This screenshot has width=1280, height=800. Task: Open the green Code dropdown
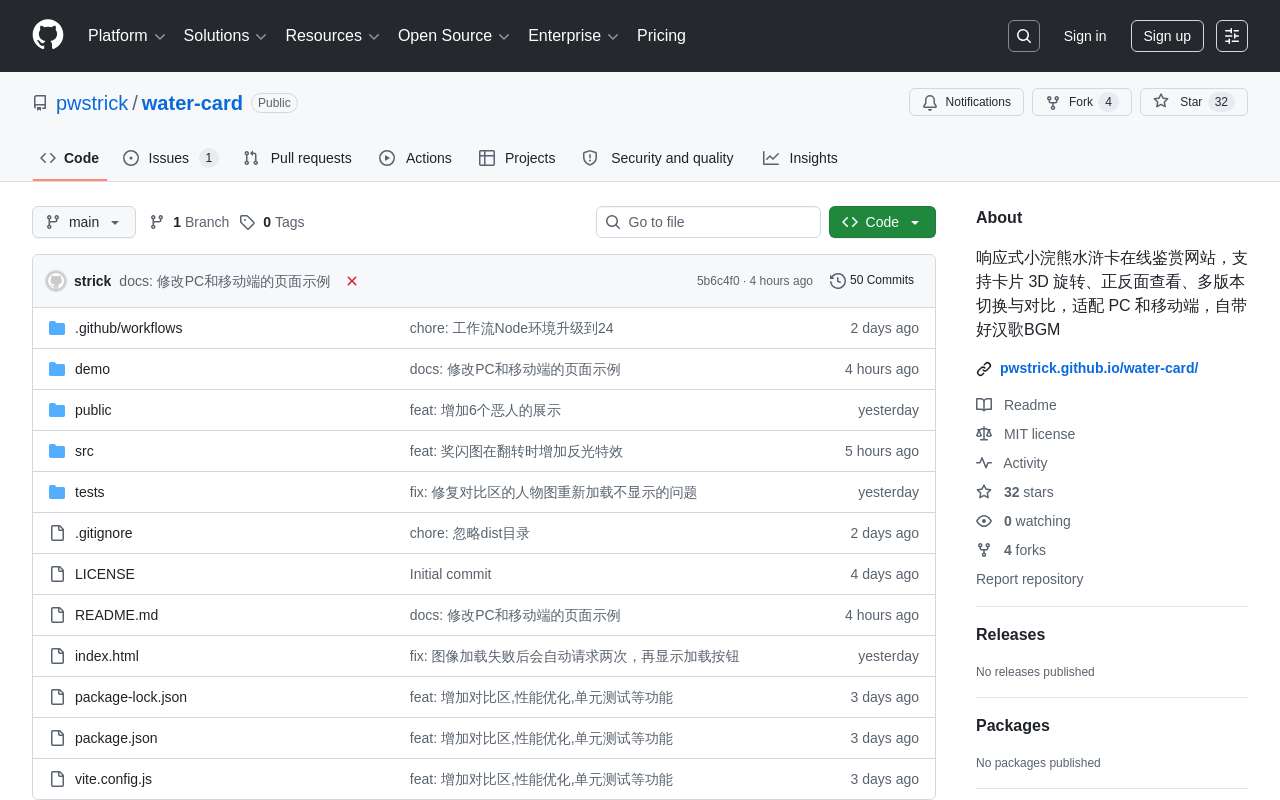click(882, 222)
